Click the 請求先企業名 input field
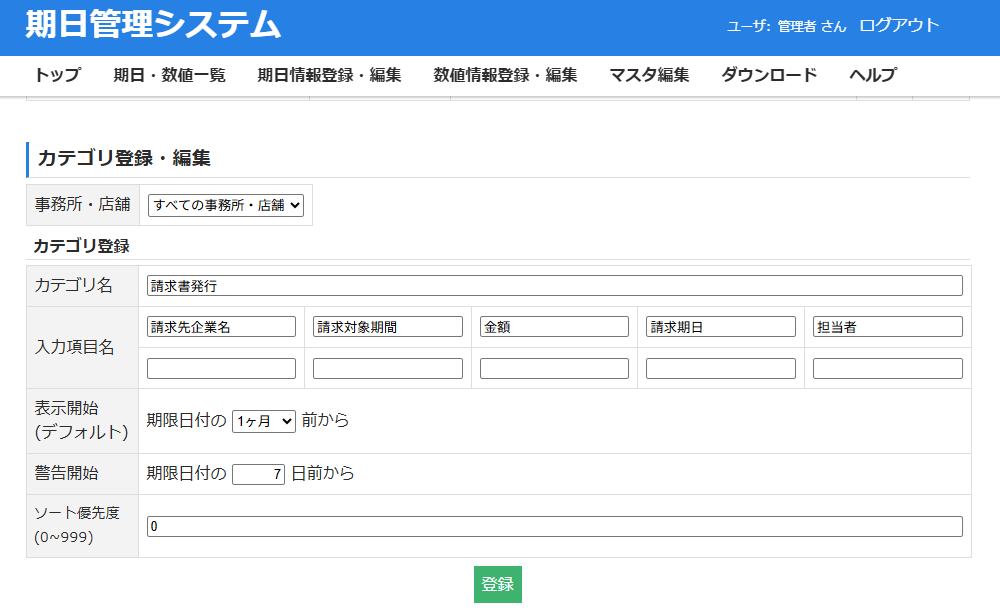The height and width of the screenshot is (612, 1000). (x=221, y=327)
